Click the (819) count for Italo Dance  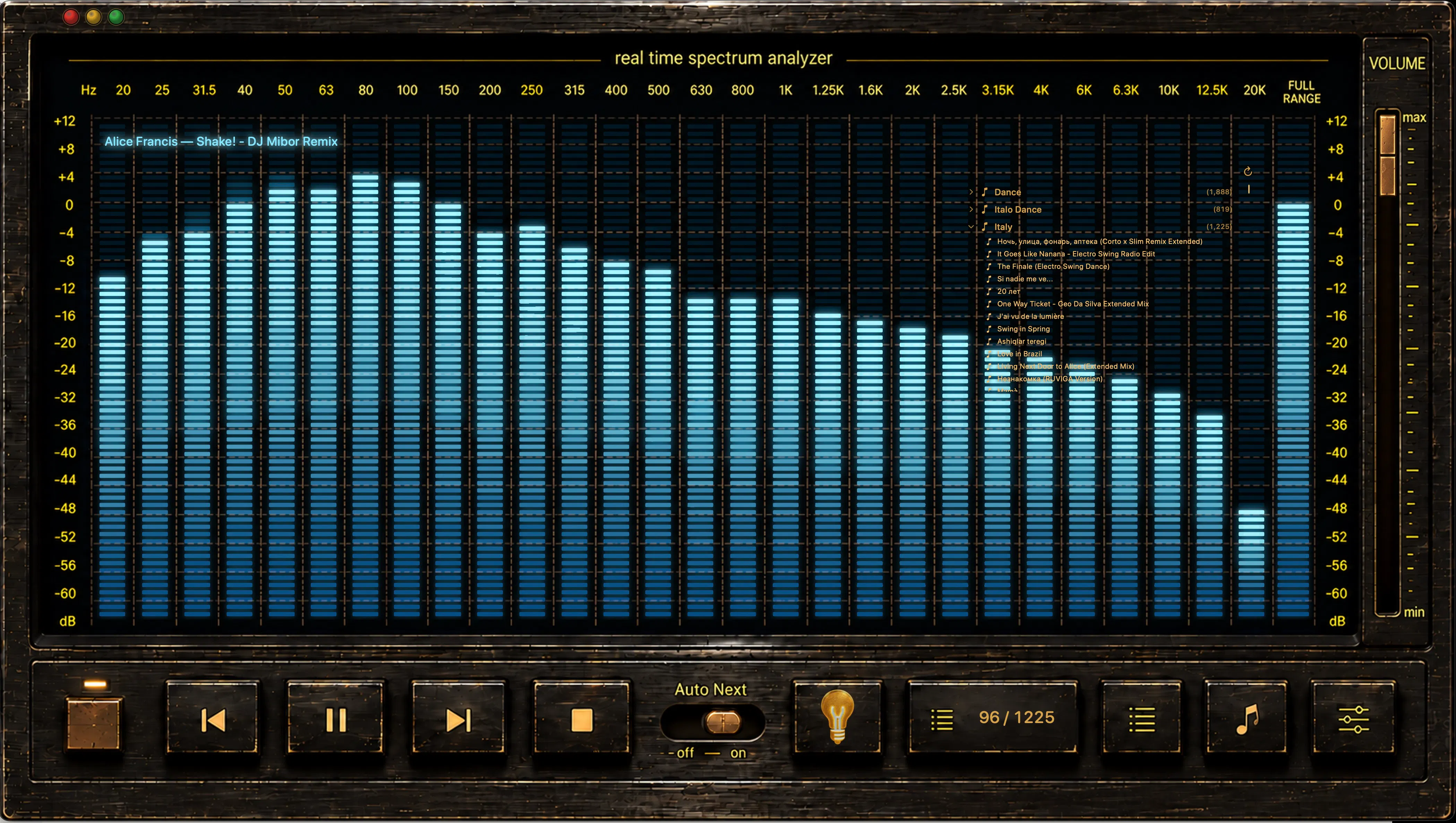click(x=1222, y=209)
